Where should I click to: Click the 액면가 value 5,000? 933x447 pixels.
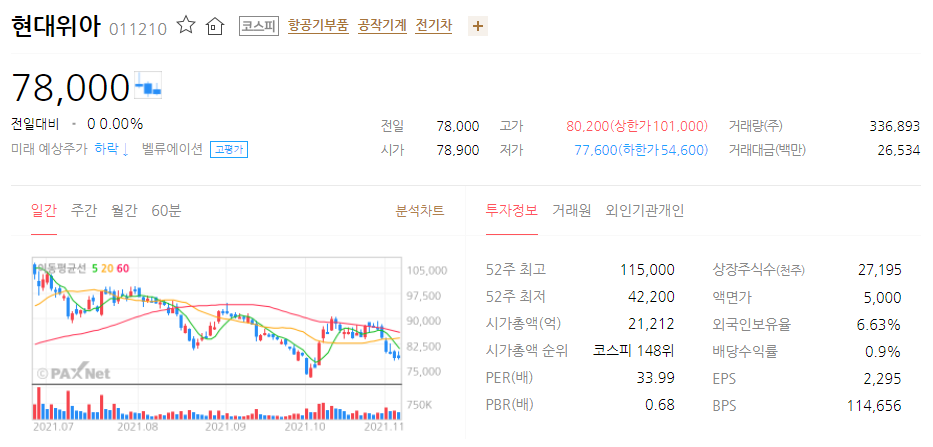click(x=884, y=296)
